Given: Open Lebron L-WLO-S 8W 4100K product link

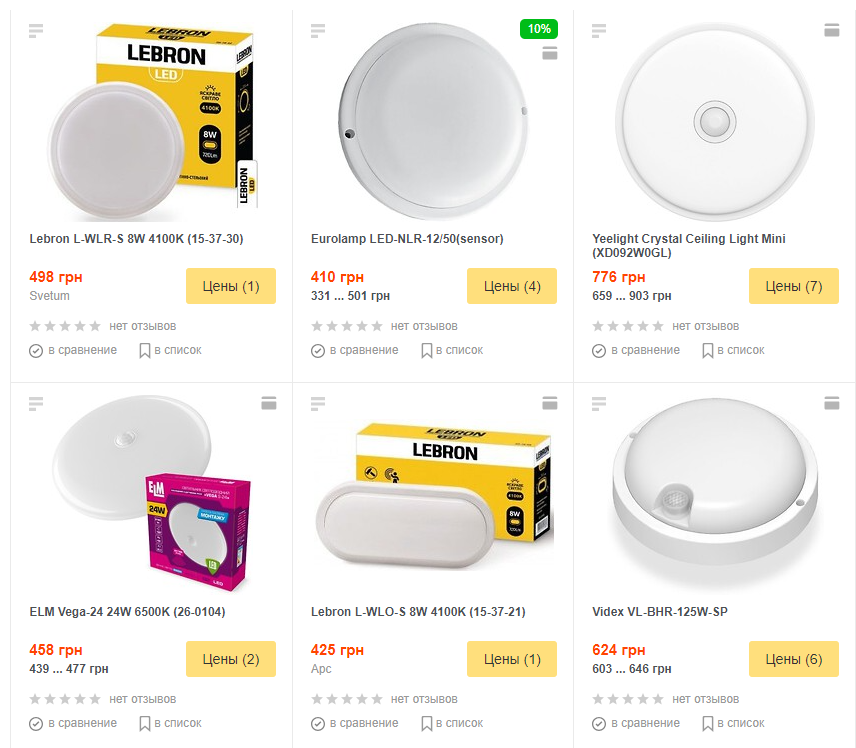Looking at the screenshot, I should [x=418, y=611].
